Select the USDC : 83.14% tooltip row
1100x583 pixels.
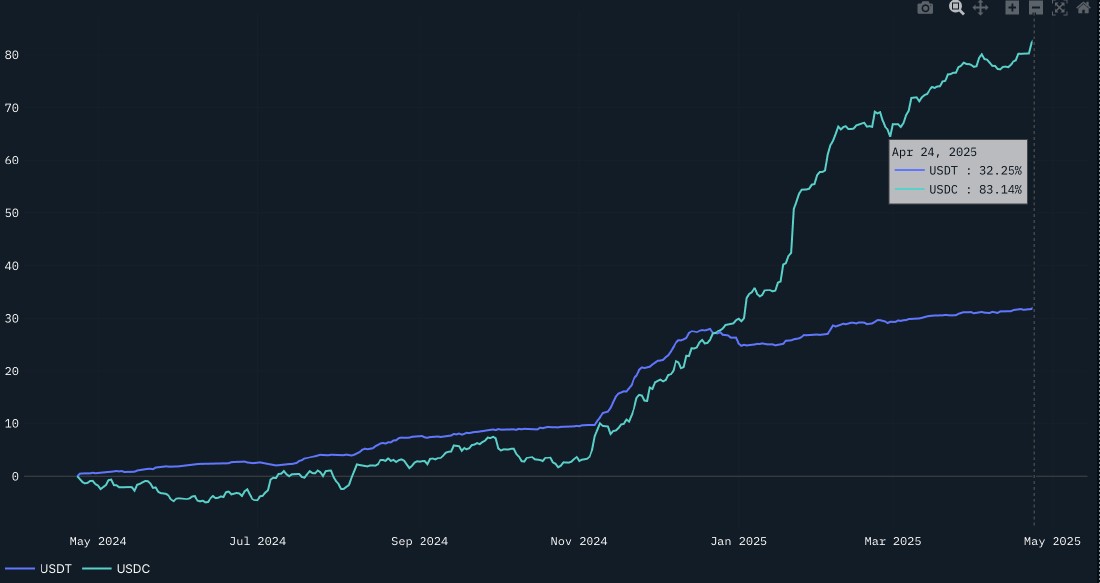pyautogui.click(x=958, y=190)
